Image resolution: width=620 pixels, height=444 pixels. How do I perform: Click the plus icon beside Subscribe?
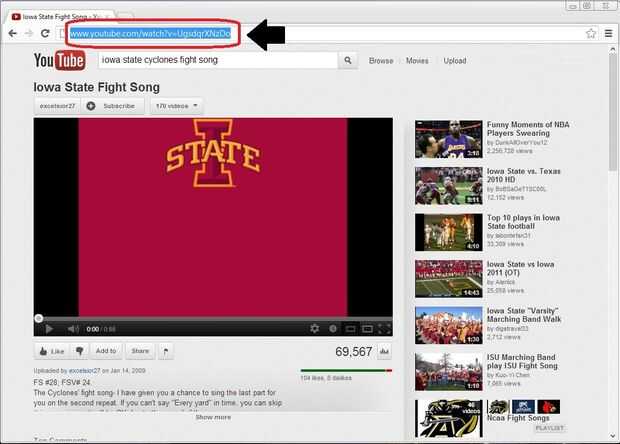pyautogui.click(x=91, y=106)
